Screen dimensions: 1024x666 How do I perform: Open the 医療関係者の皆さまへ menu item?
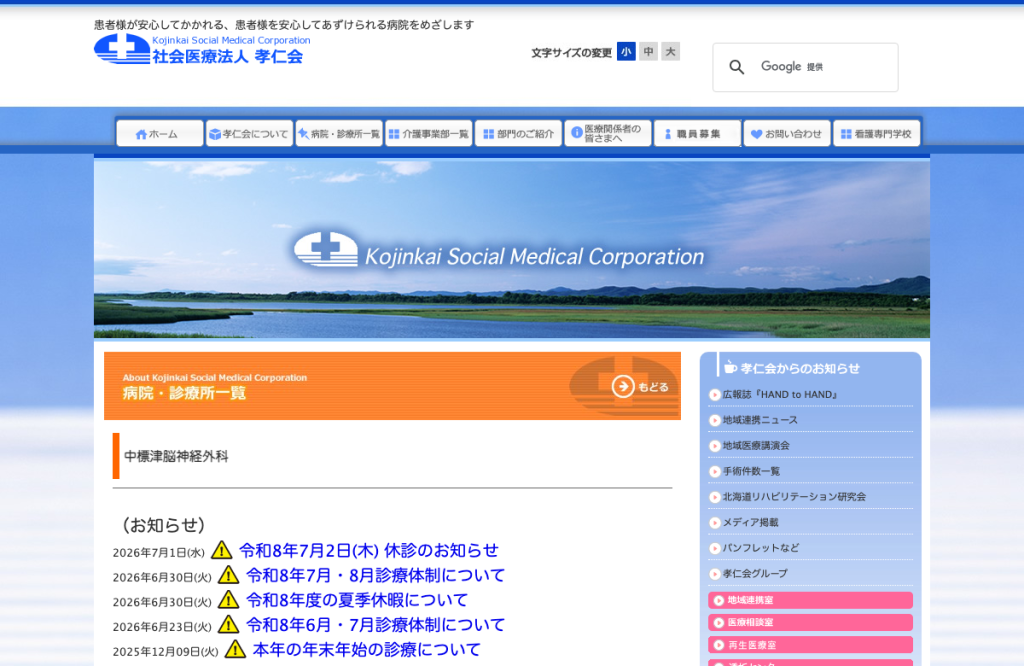pyautogui.click(x=608, y=133)
